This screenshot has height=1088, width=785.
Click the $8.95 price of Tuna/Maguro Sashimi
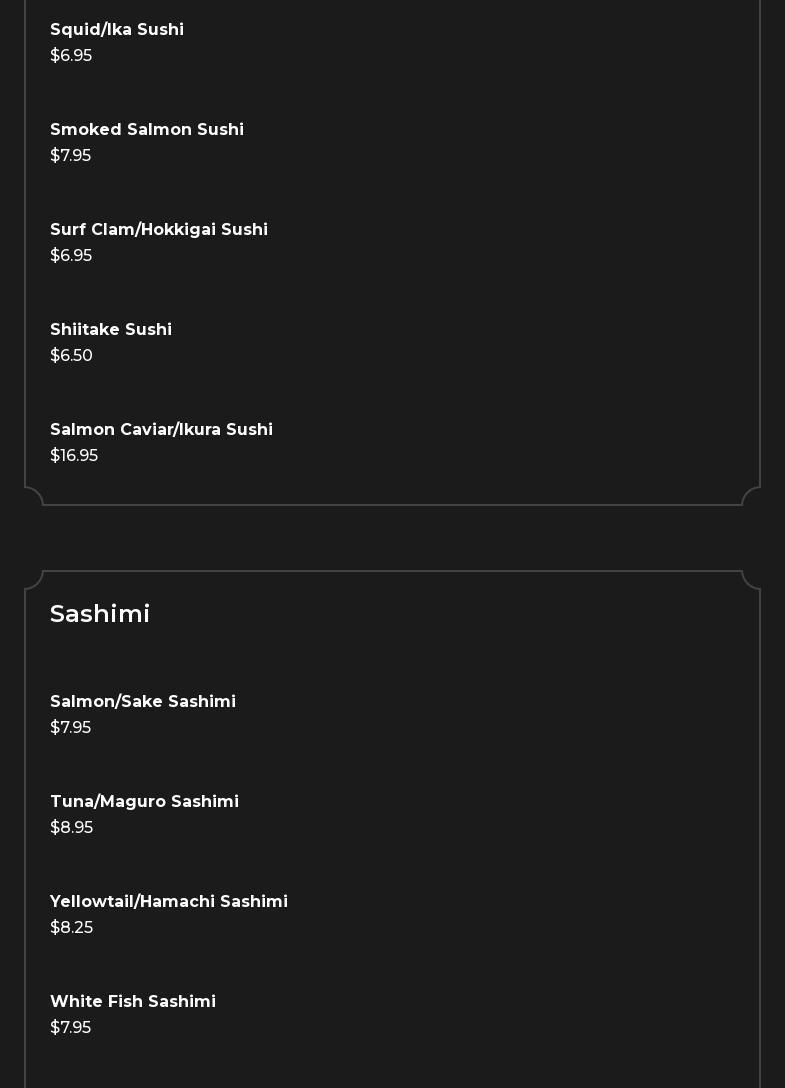click(x=71, y=828)
